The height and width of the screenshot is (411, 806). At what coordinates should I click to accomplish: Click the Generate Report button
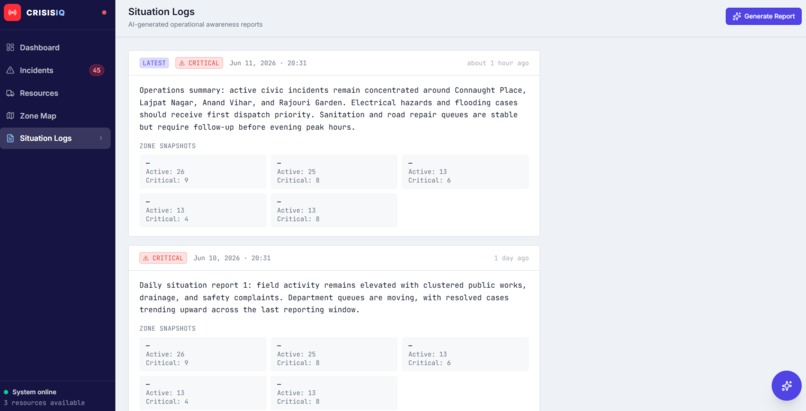click(x=763, y=16)
